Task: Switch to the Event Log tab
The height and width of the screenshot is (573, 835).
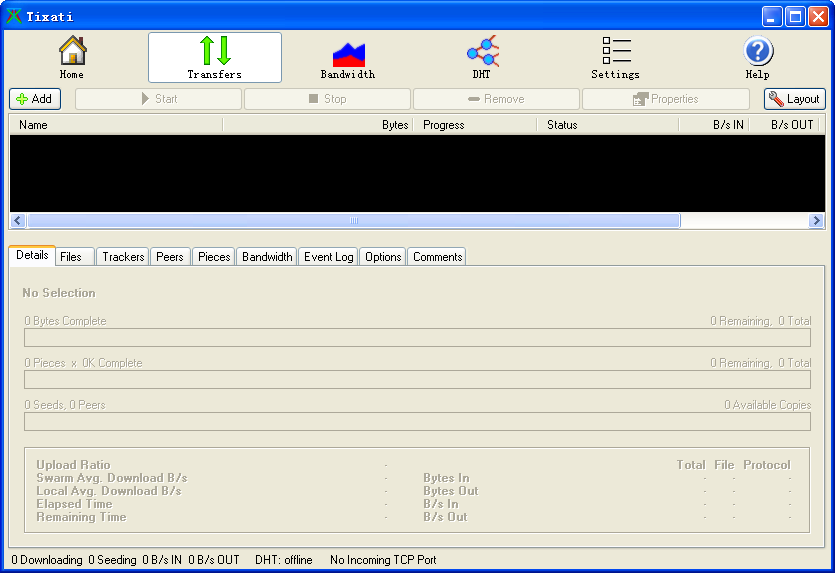Action: 329,257
